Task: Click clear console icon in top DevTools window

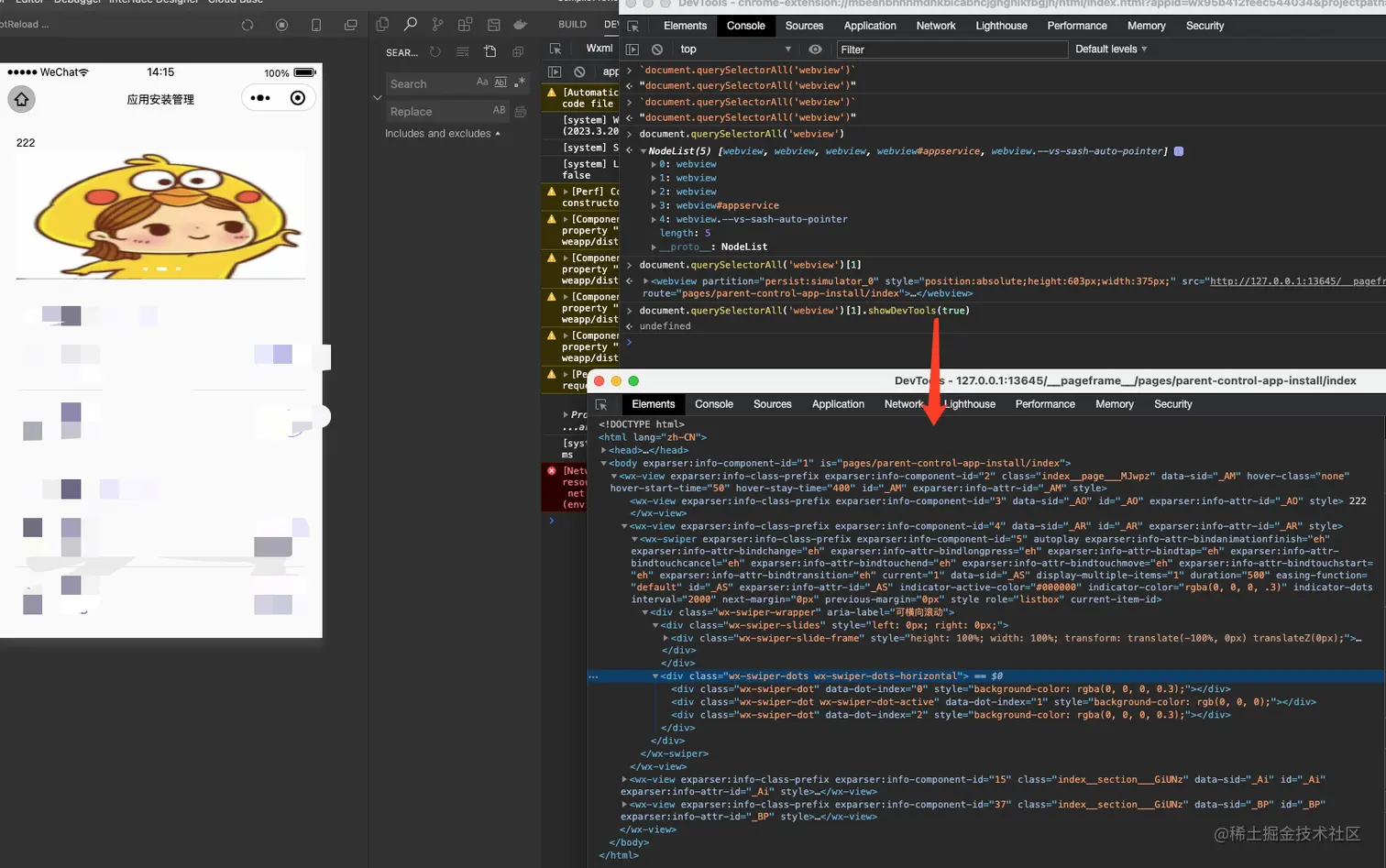Action: tap(657, 49)
